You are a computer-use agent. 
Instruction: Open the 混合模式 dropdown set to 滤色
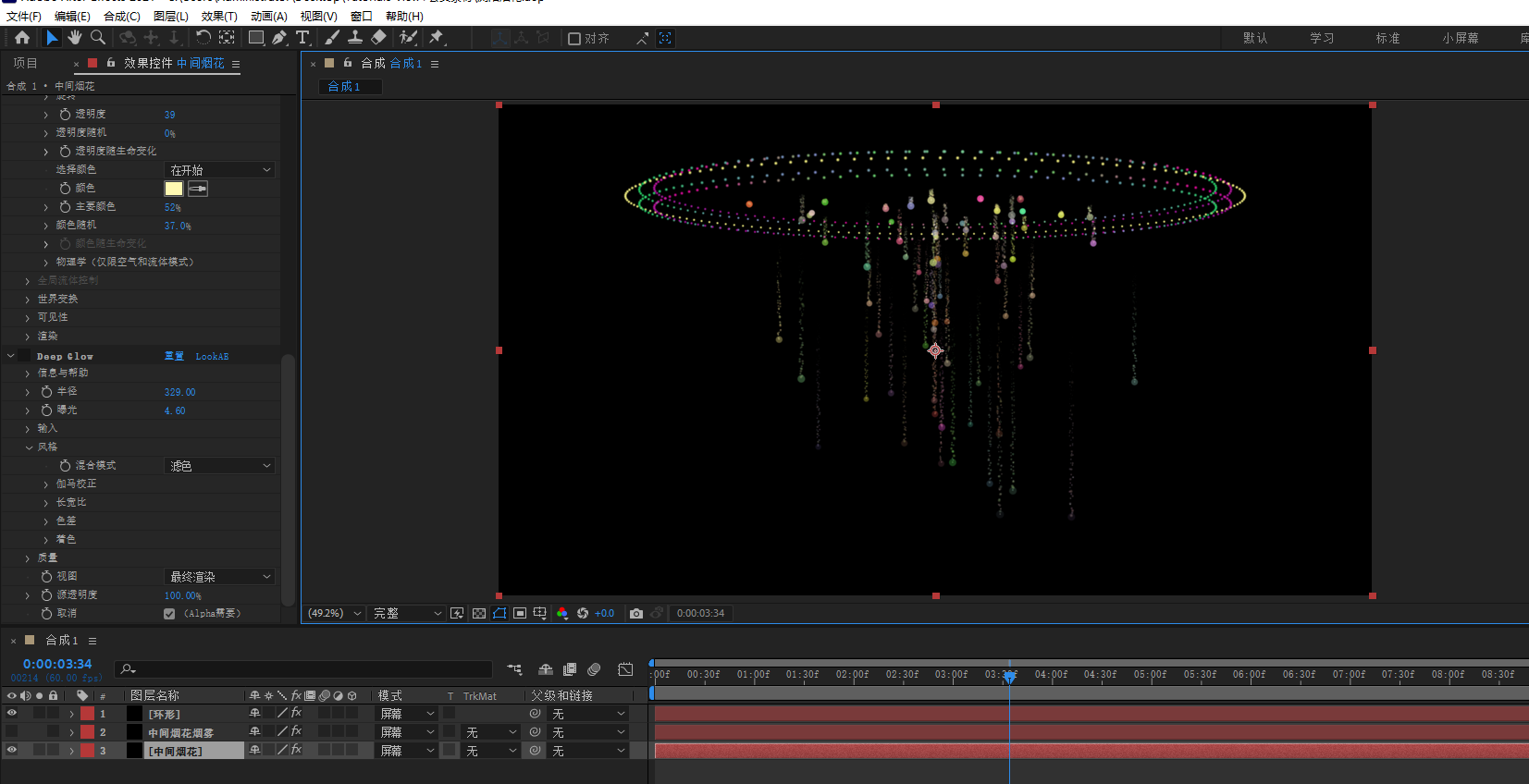(220, 466)
